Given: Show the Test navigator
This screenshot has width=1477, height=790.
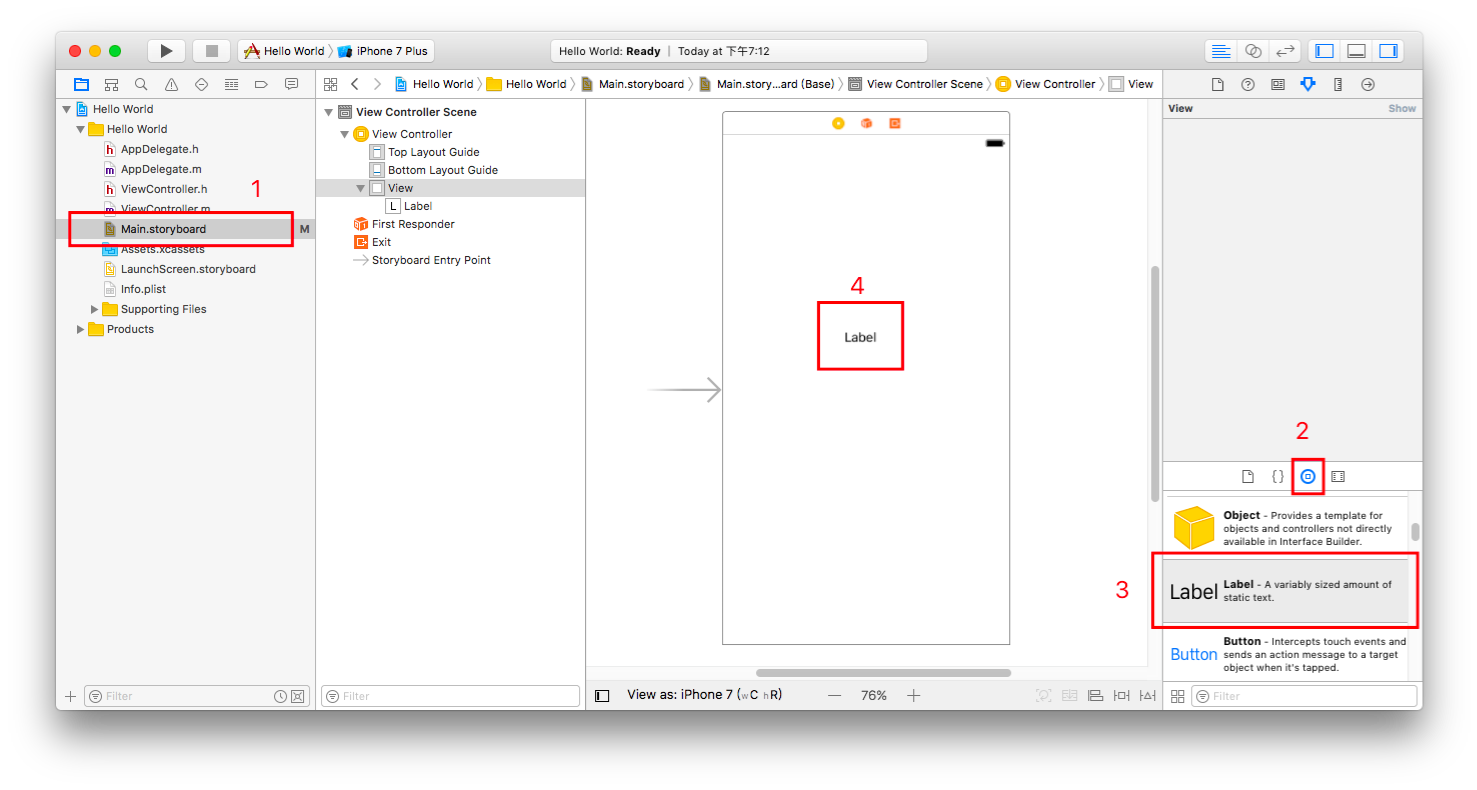Looking at the screenshot, I should [x=201, y=84].
